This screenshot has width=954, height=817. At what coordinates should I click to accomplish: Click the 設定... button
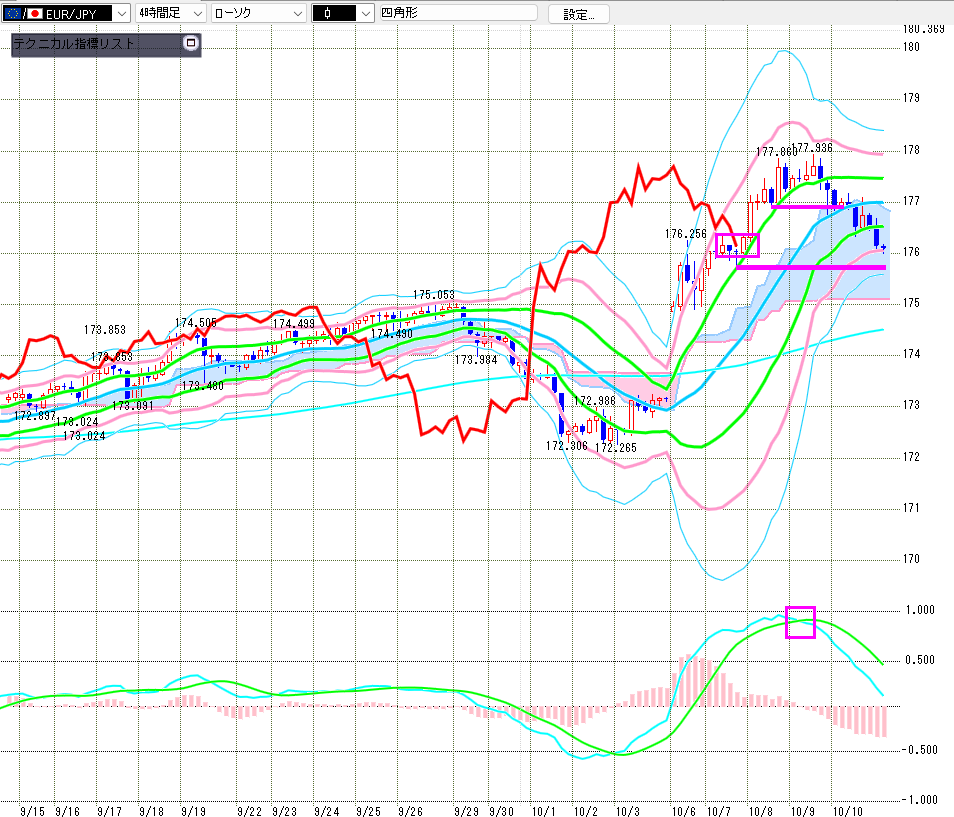585,14
